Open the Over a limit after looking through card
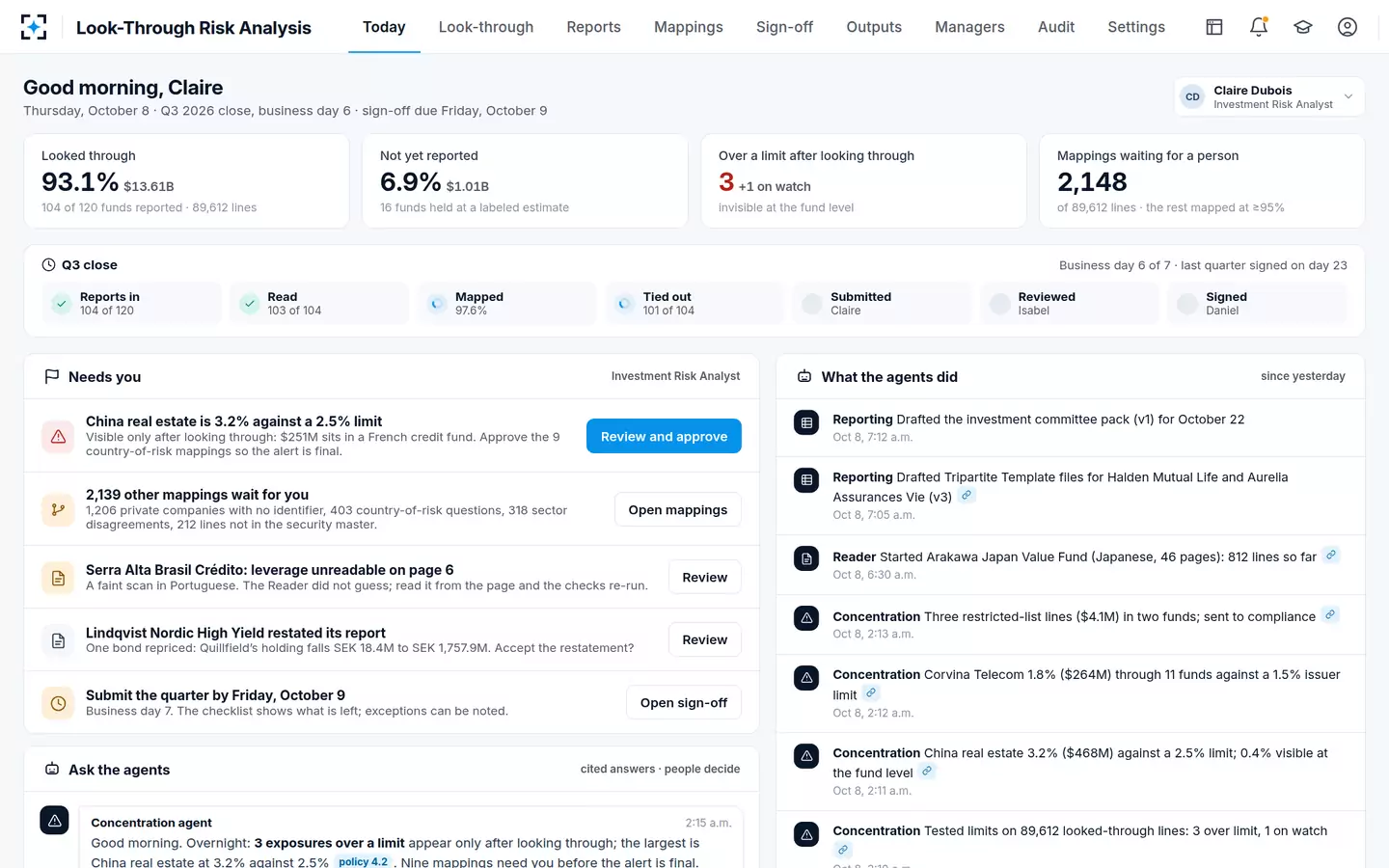 [x=863, y=181]
